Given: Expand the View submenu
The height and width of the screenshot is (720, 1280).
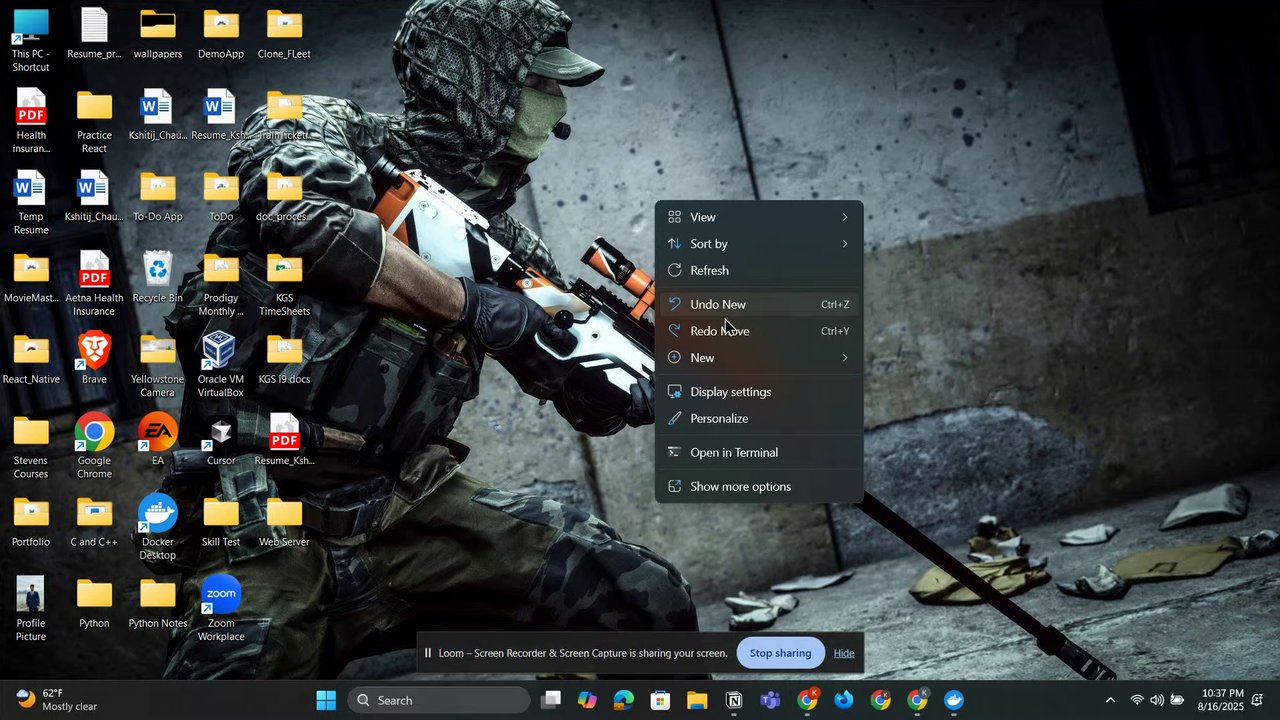Looking at the screenshot, I should [x=759, y=217].
